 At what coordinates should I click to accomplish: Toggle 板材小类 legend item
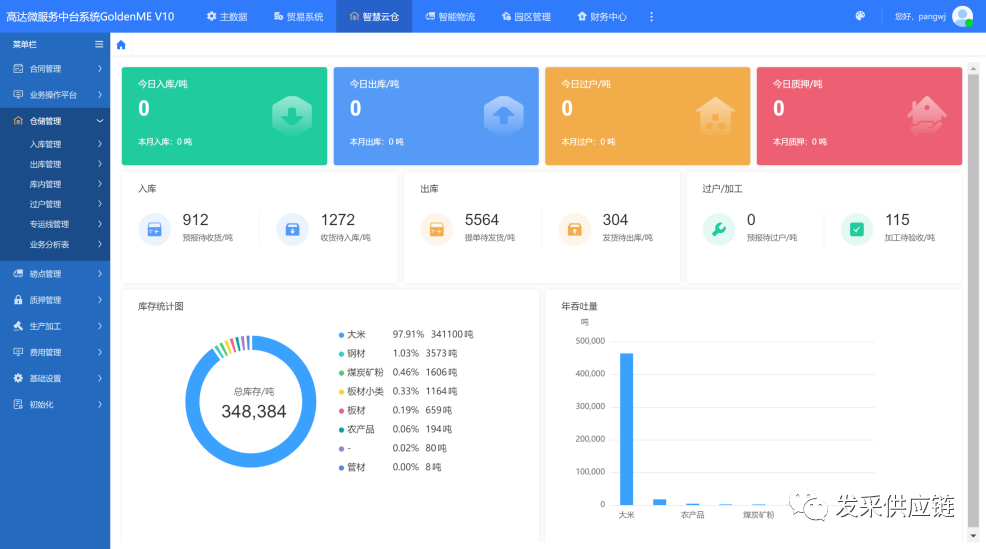[361, 391]
